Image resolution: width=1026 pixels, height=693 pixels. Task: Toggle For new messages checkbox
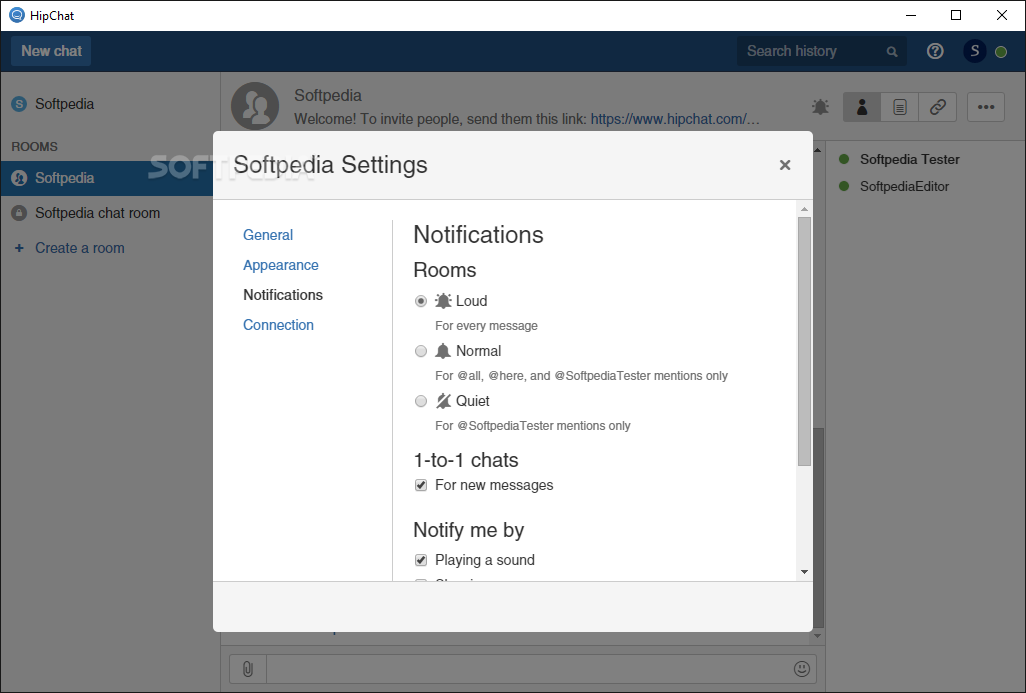pos(421,486)
